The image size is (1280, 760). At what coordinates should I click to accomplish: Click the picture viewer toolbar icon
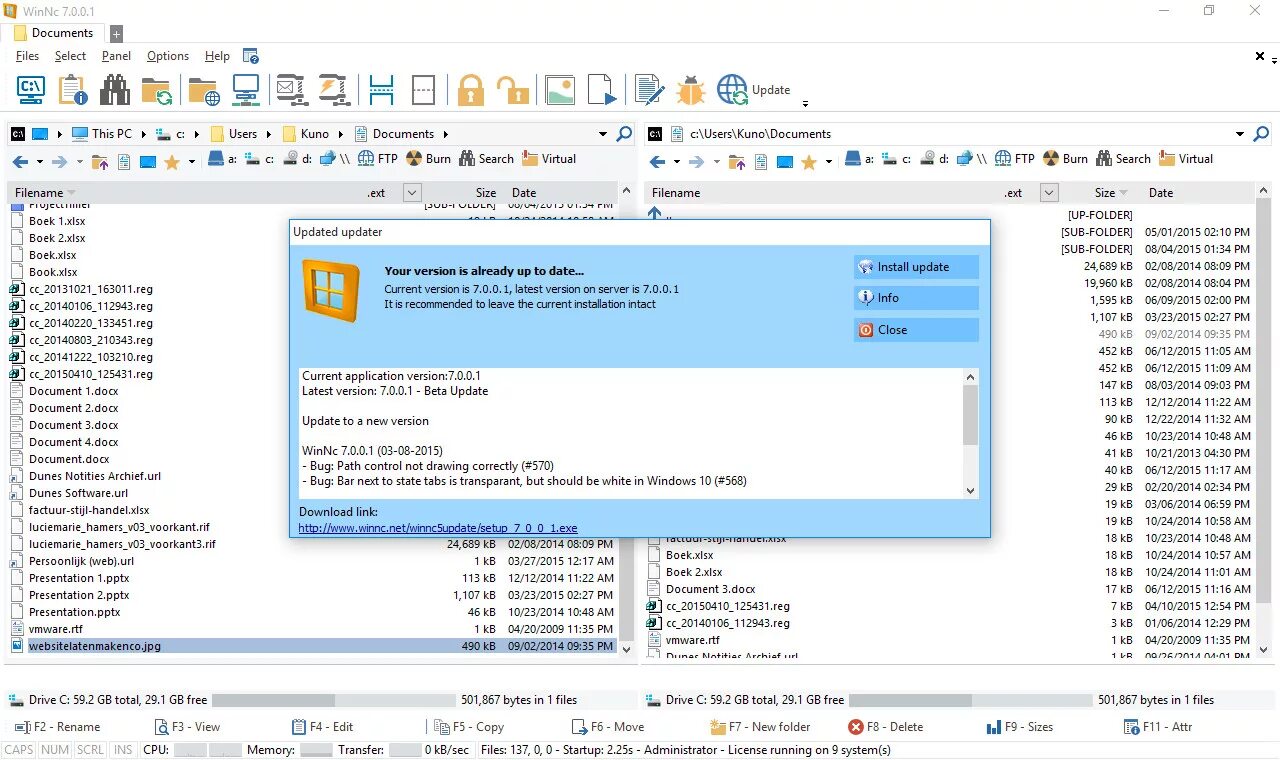[560, 90]
